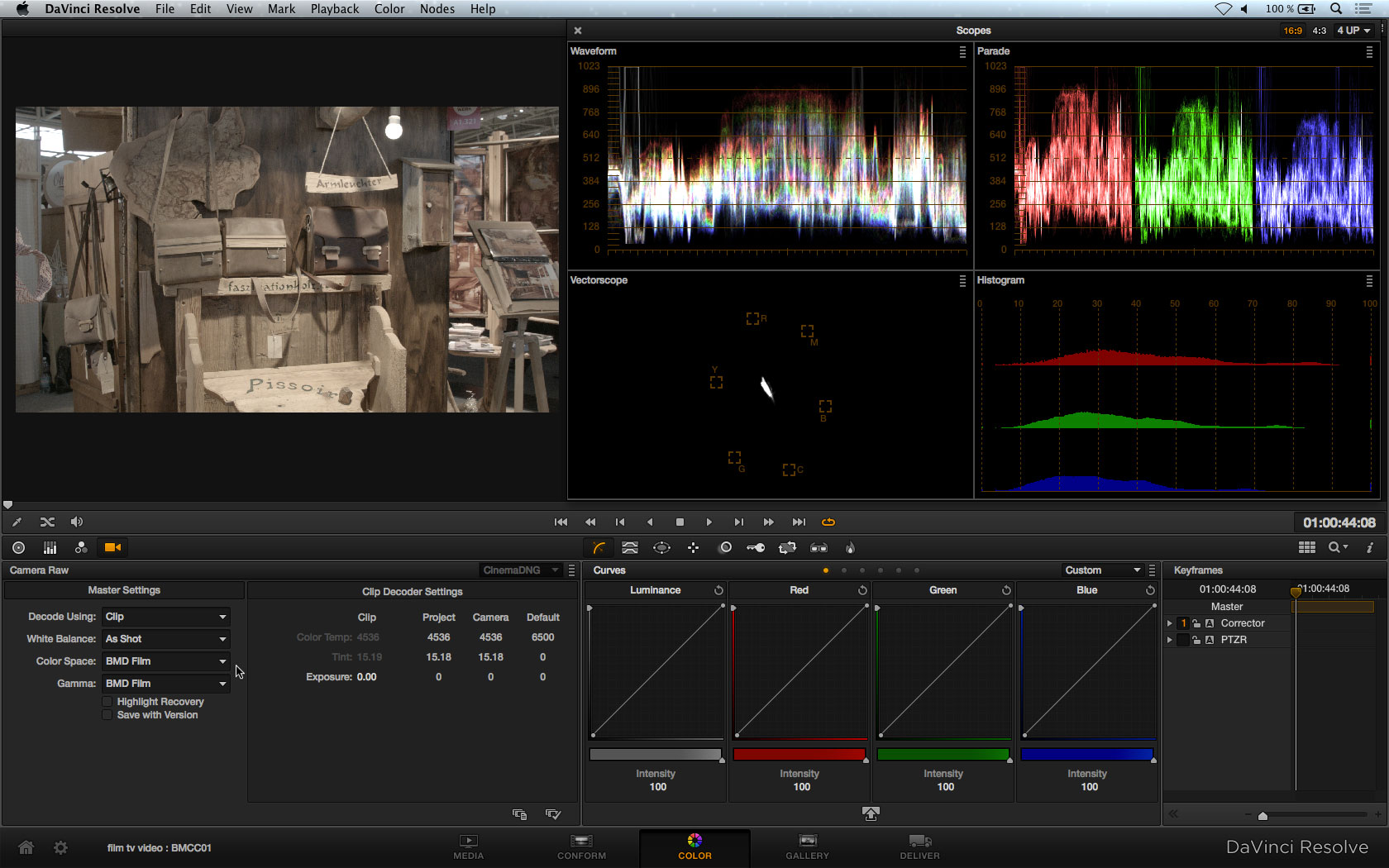Image resolution: width=1389 pixels, height=868 pixels.
Task: Click the Camera Raw palette icon
Action: 112,547
